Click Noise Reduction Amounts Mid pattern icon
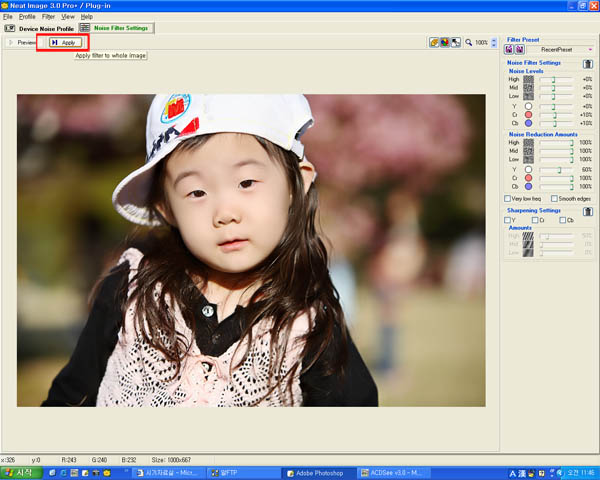The height and width of the screenshot is (480, 600). [528, 151]
